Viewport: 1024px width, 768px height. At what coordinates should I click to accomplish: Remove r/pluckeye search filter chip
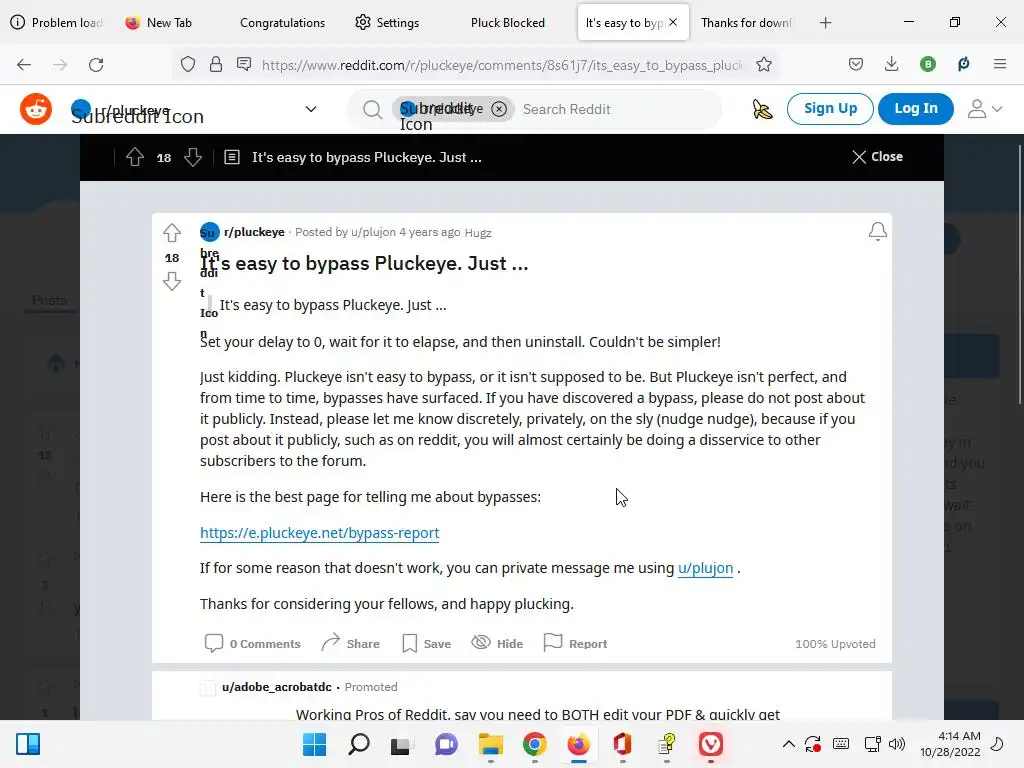pos(499,109)
